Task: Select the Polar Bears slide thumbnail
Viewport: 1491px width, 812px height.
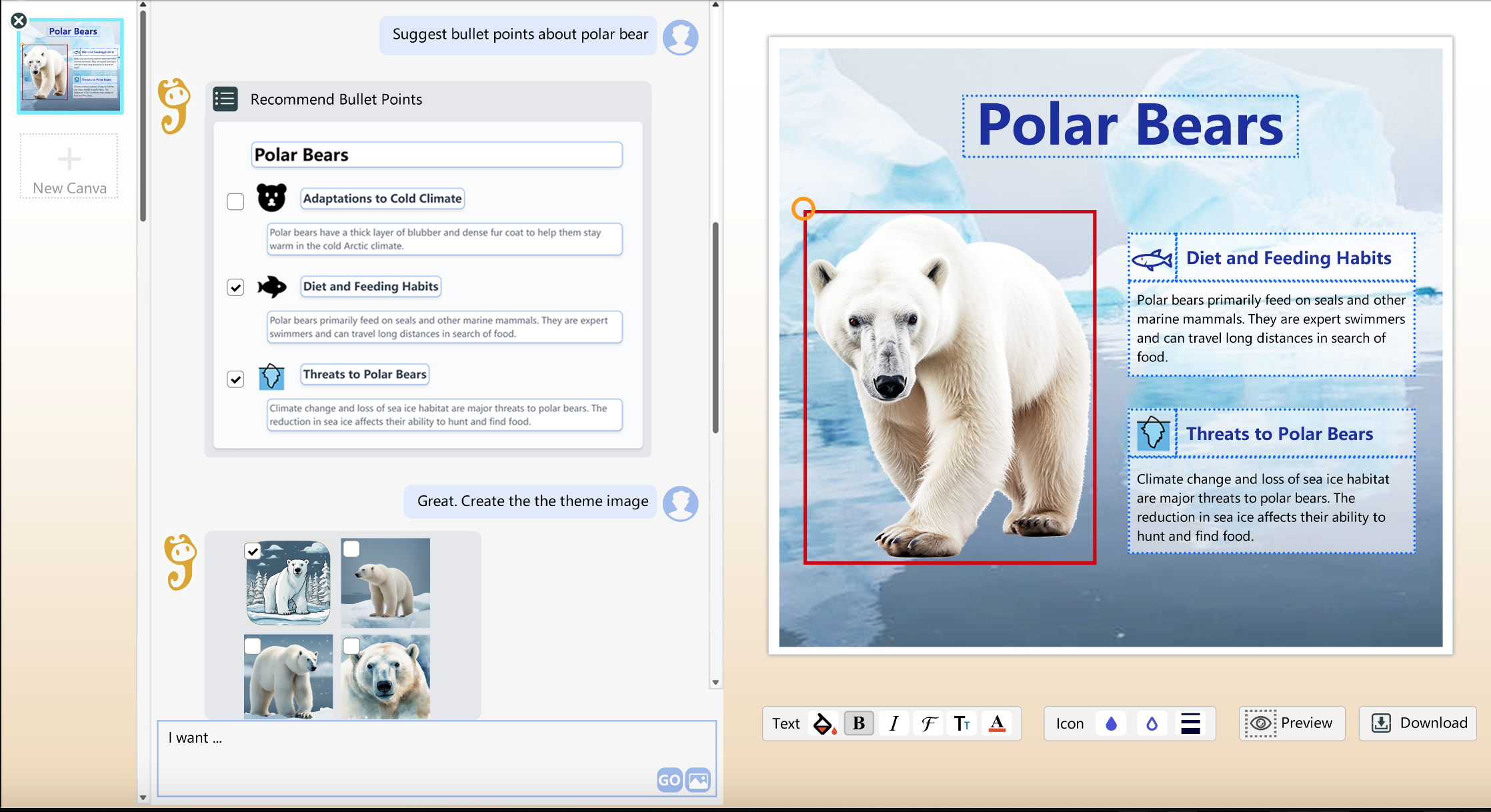Action: 69,65
